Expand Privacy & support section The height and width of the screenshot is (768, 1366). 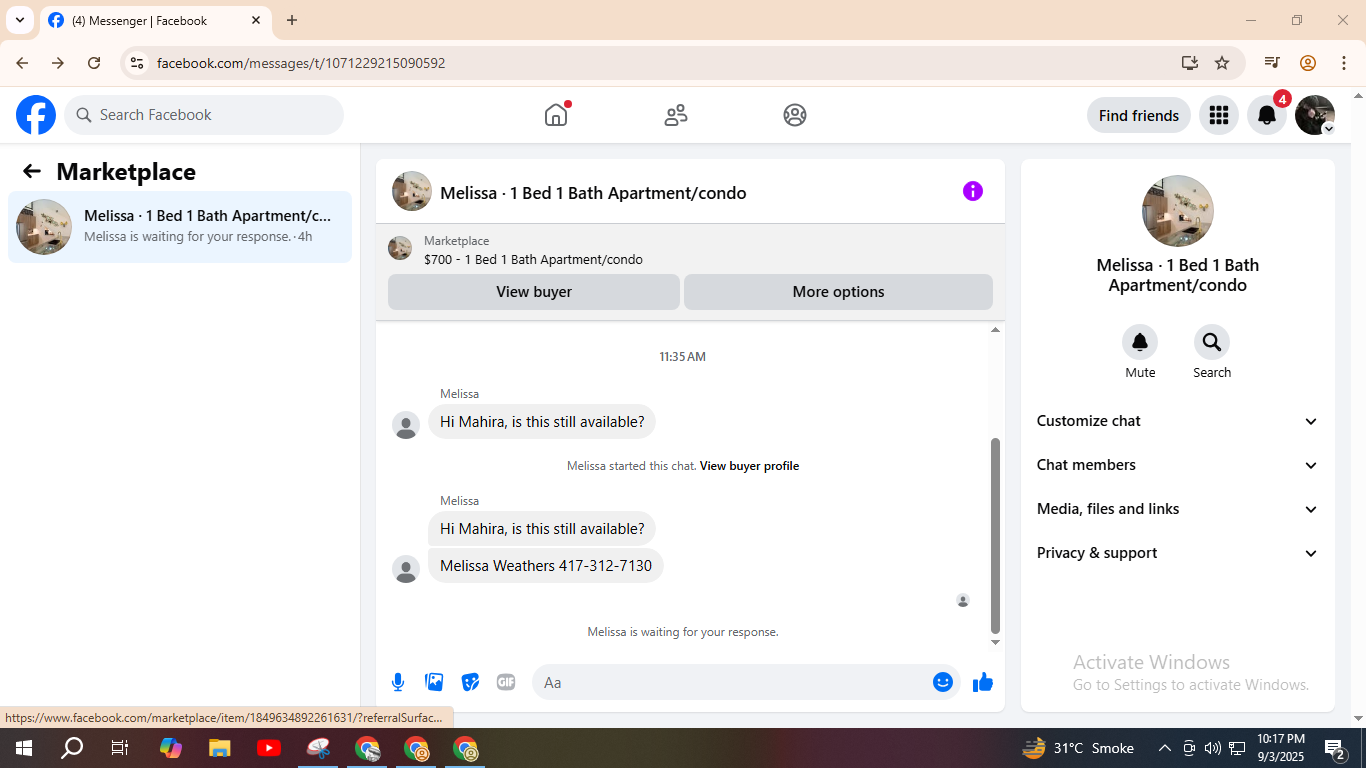click(1178, 553)
